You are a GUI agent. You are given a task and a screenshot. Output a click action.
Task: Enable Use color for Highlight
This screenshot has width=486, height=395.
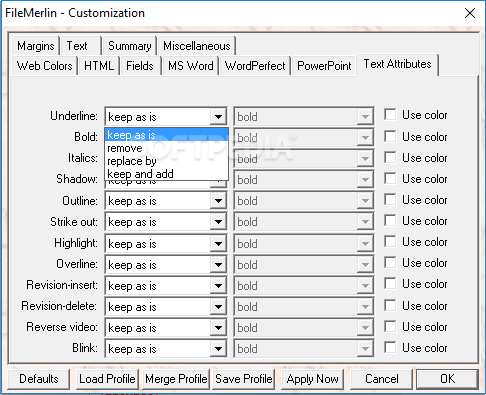pos(390,241)
